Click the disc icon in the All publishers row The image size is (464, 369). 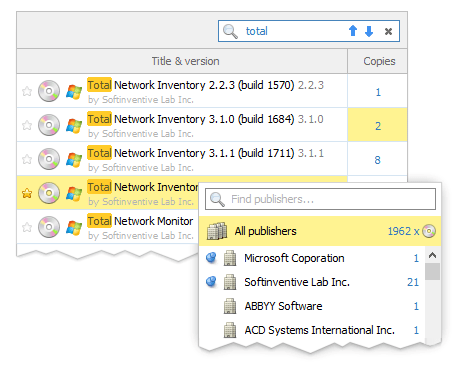[x=429, y=231]
